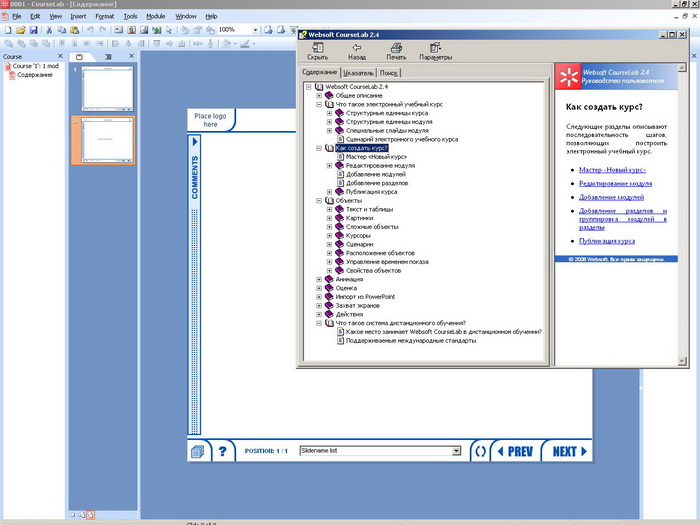Click the question mark help button
This screenshot has width=700, height=525.
[222, 451]
